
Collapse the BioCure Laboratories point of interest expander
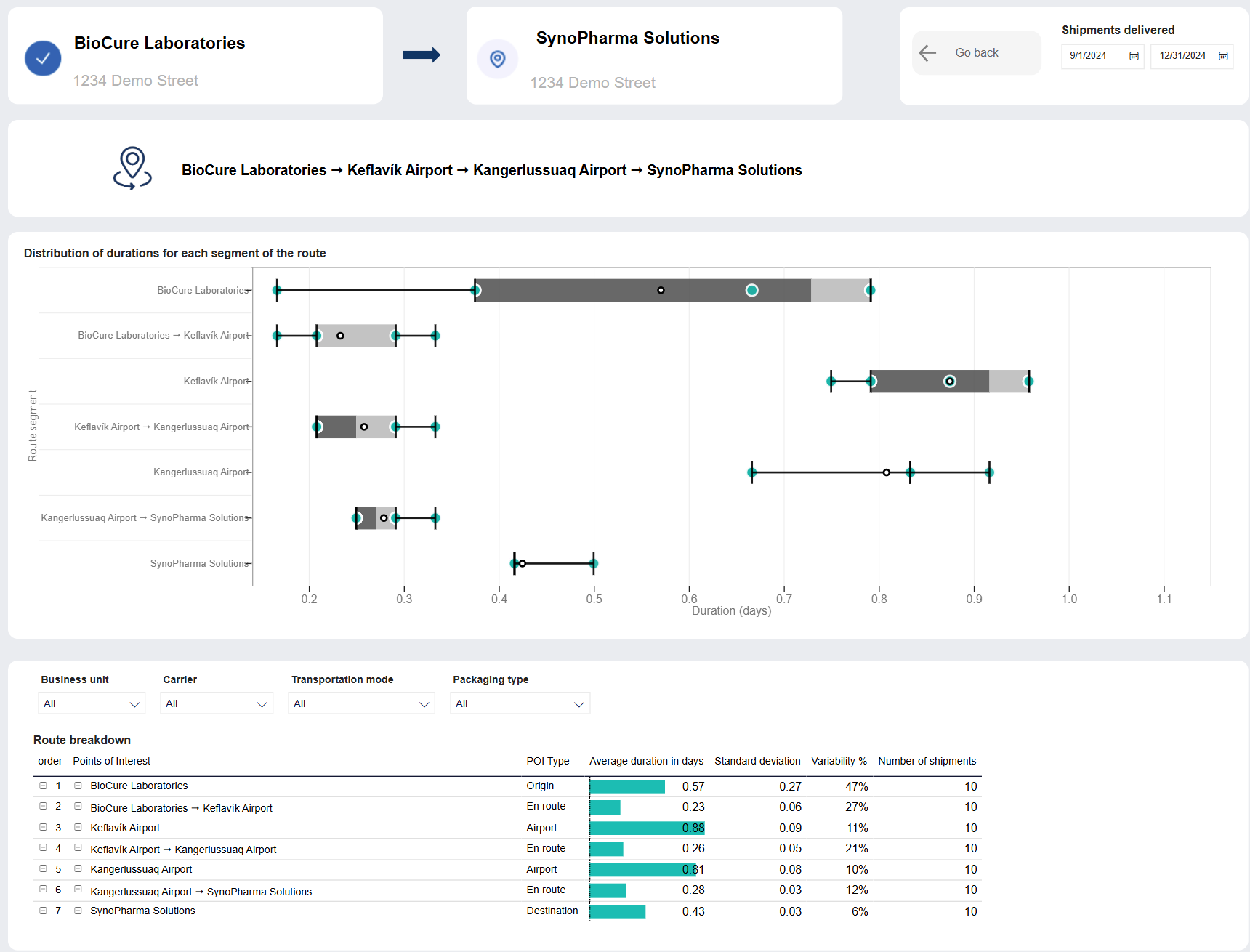(78, 786)
